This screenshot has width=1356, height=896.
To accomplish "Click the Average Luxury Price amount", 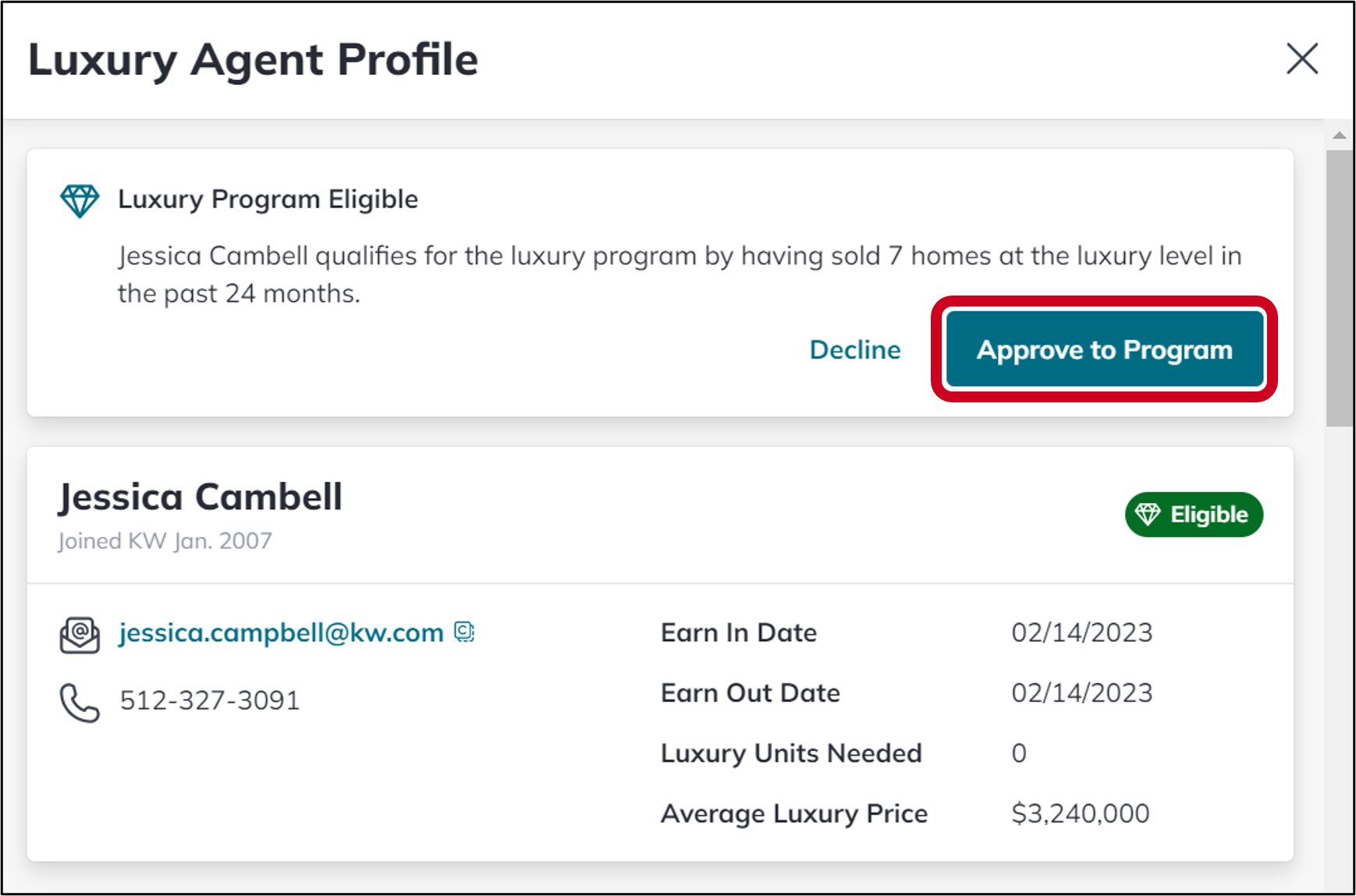I will point(1081,813).
